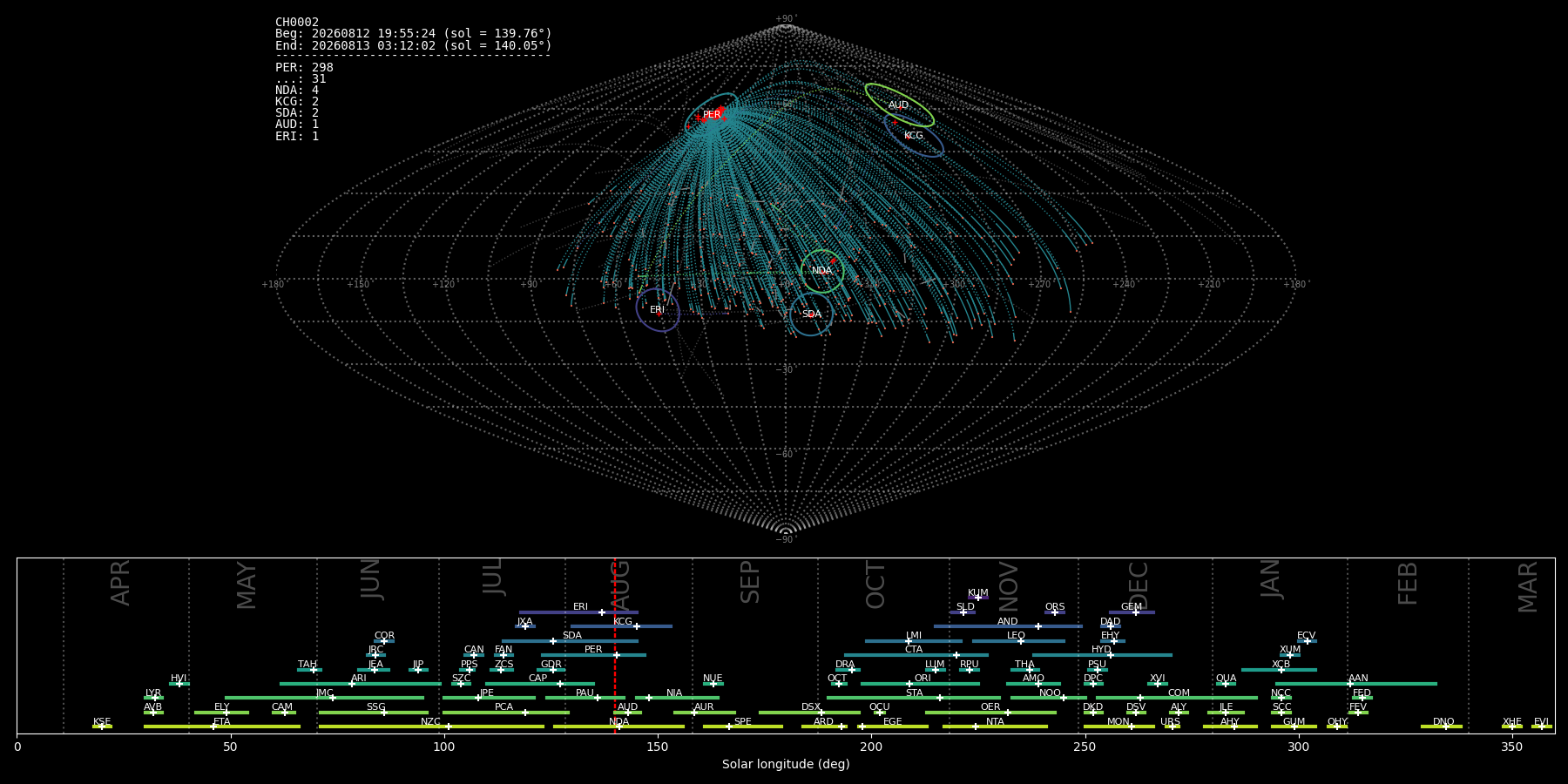Image resolution: width=1568 pixels, height=784 pixels.
Task: Select the CAP shower bar in timeline
Action: 540,684
